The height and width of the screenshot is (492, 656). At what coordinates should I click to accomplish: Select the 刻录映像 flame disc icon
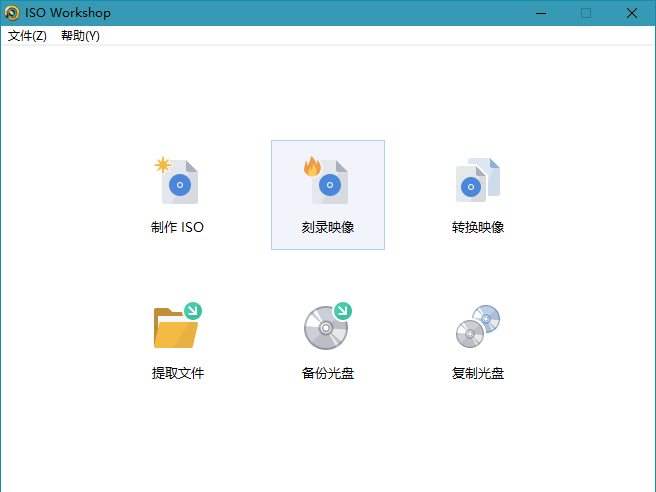pyautogui.click(x=327, y=180)
